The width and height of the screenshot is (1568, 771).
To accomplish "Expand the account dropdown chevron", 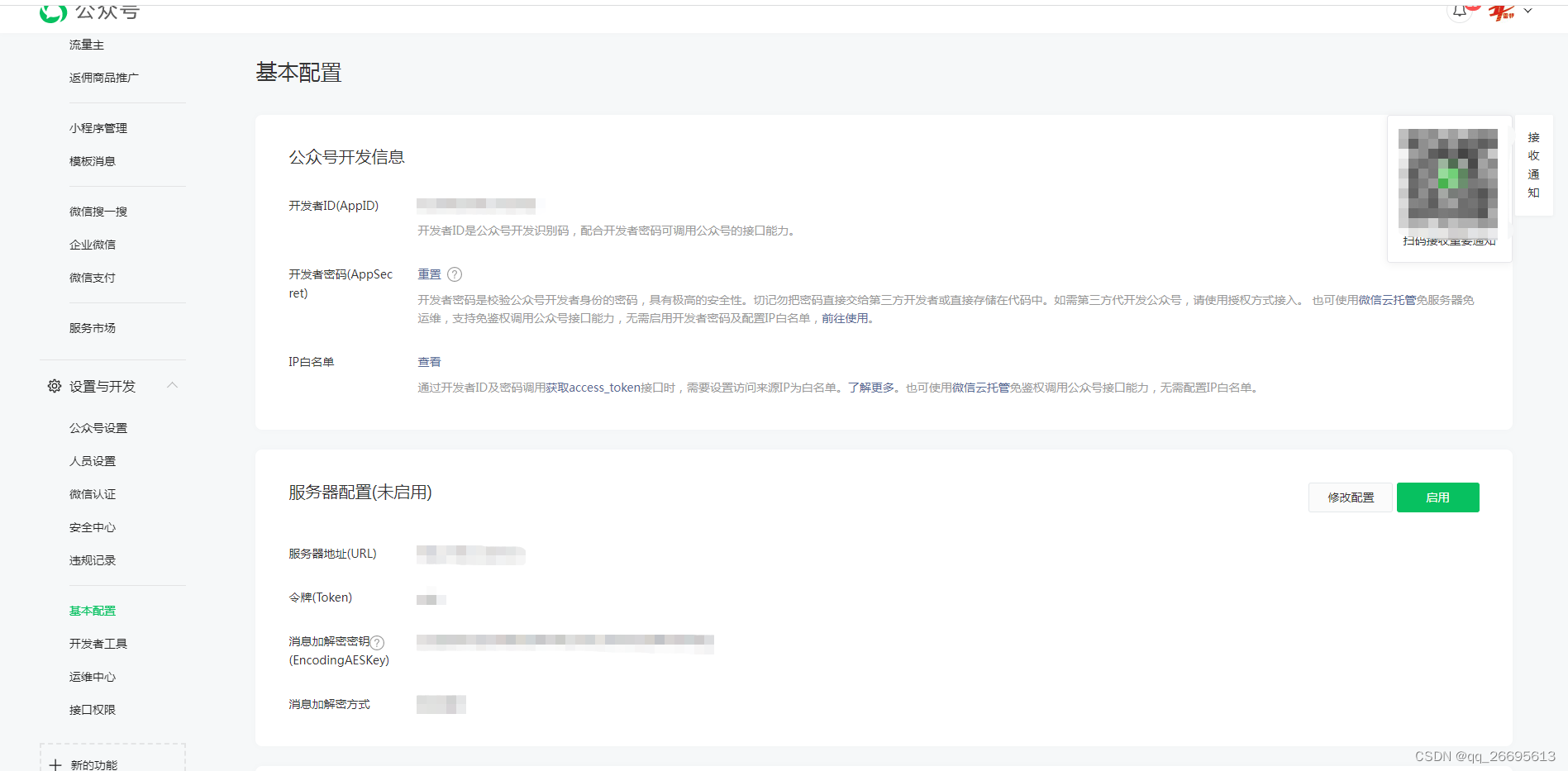I will tap(1528, 11).
